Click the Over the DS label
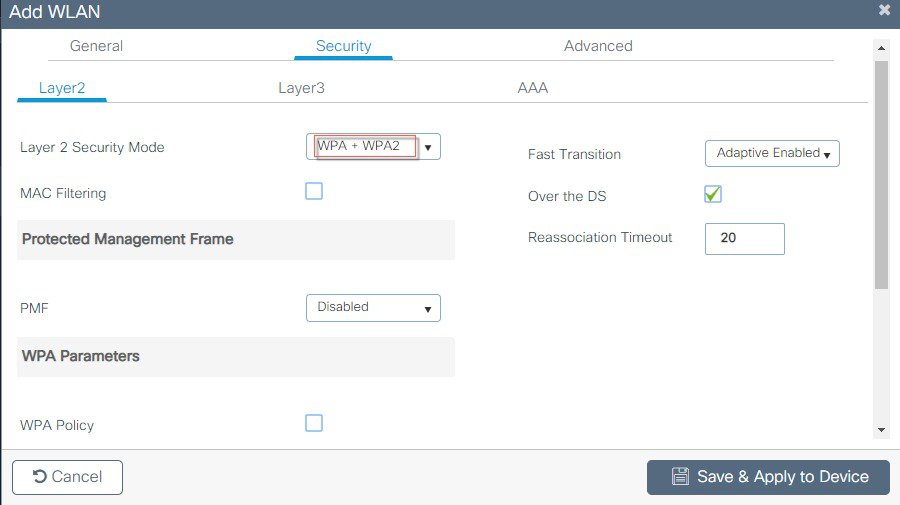 click(x=567, y=196)
